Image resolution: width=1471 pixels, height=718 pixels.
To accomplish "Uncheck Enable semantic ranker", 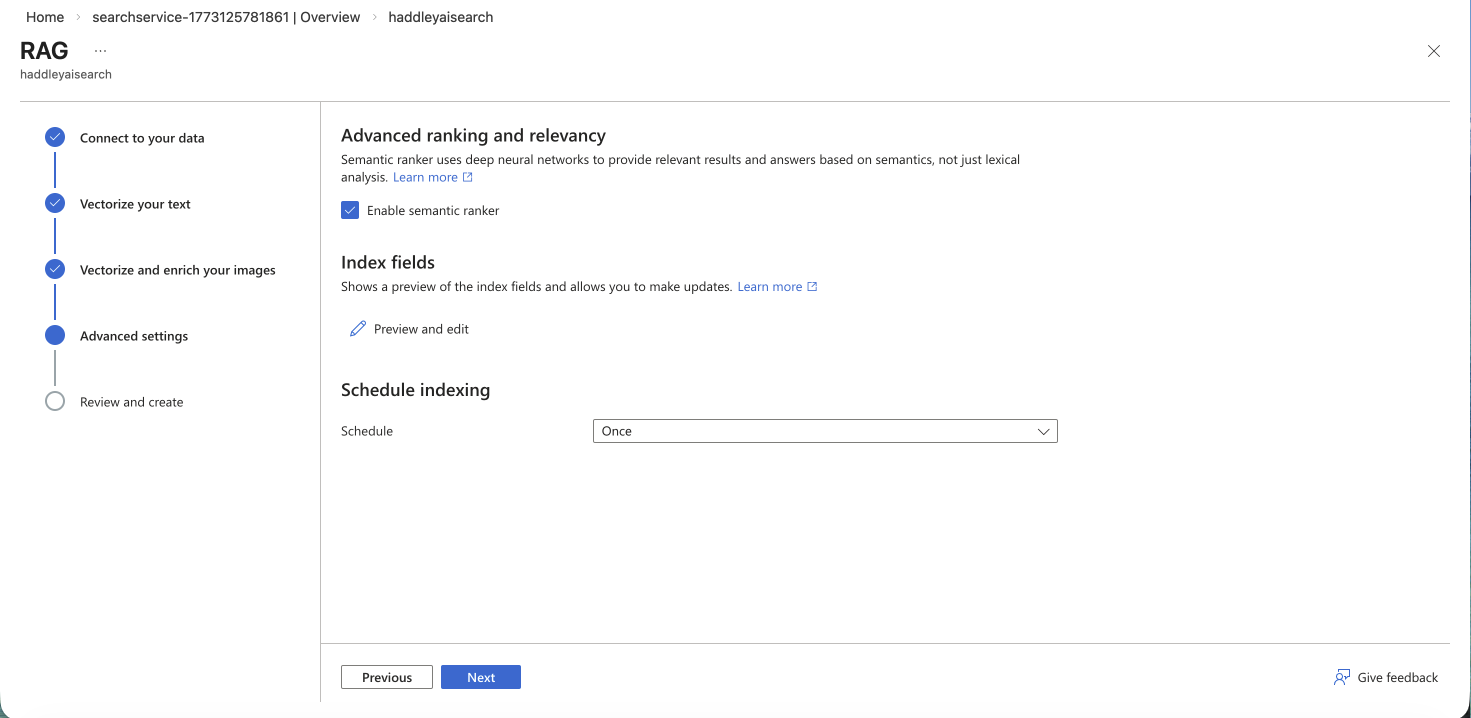I will click(x=350, y=210).
